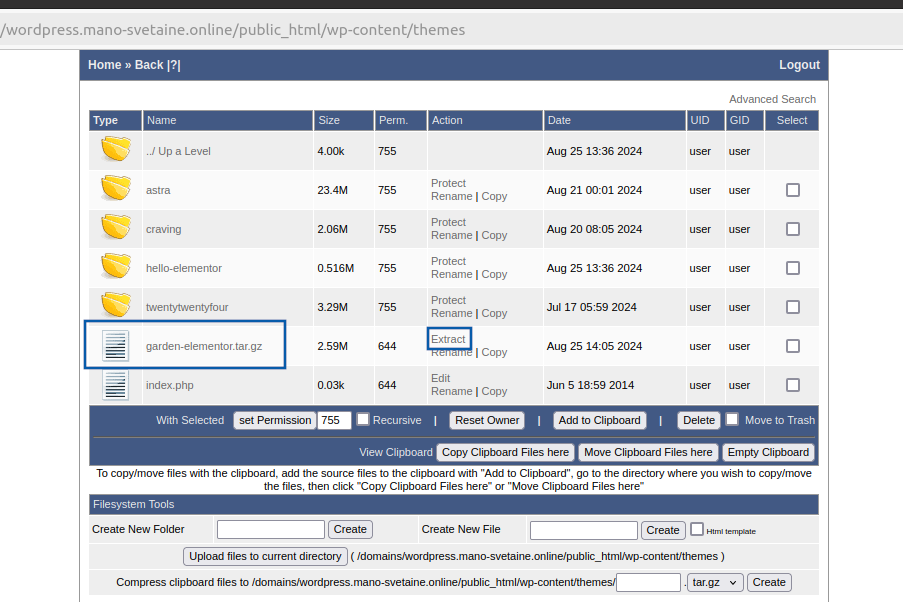Click Copy Clipboard Files here
The width and height of the screenshot is (903, 602).
click(x=506, y=452)
